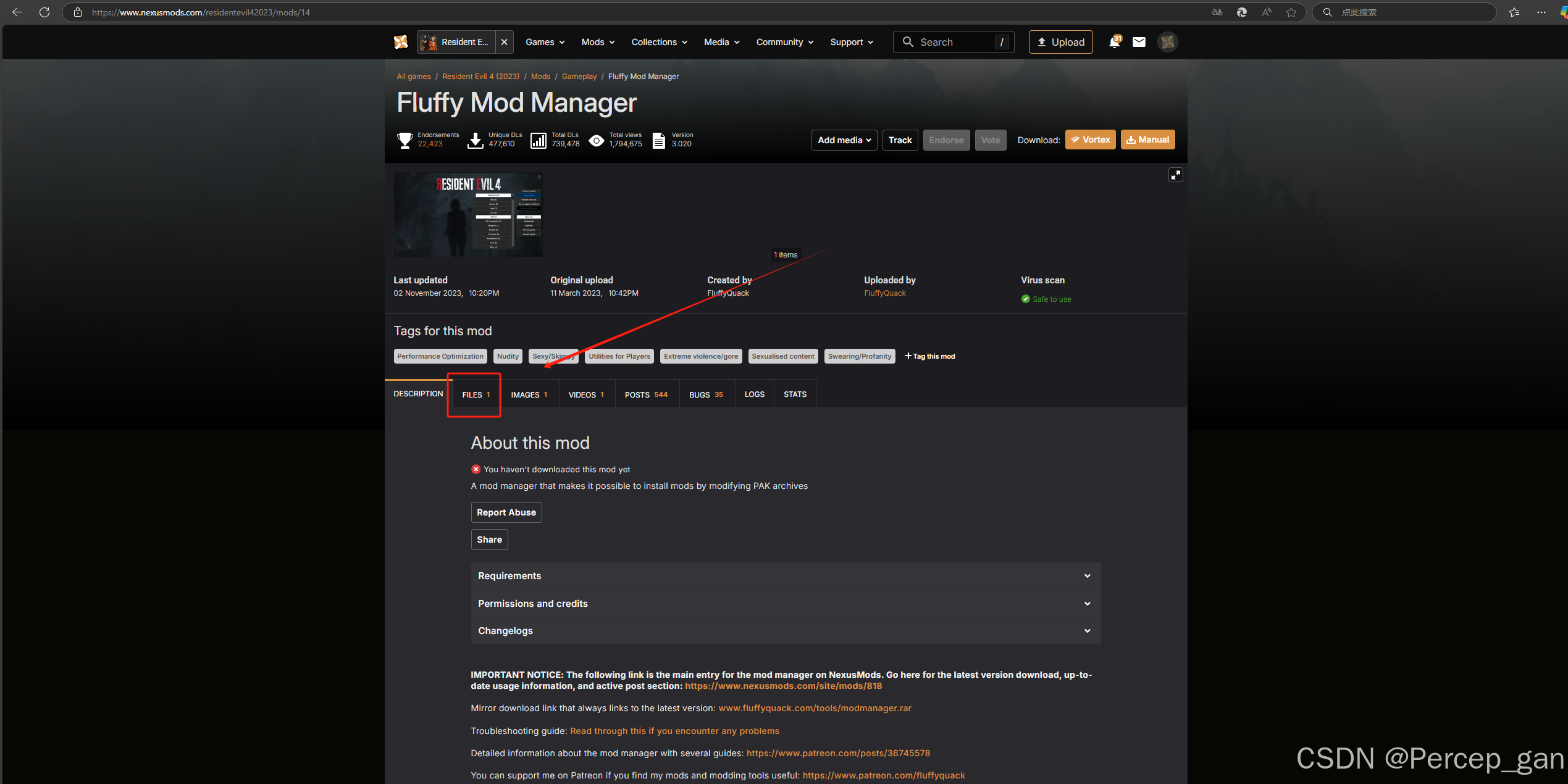
Task: Open the messages envelope icon
Action: [x=1139, y=42]
